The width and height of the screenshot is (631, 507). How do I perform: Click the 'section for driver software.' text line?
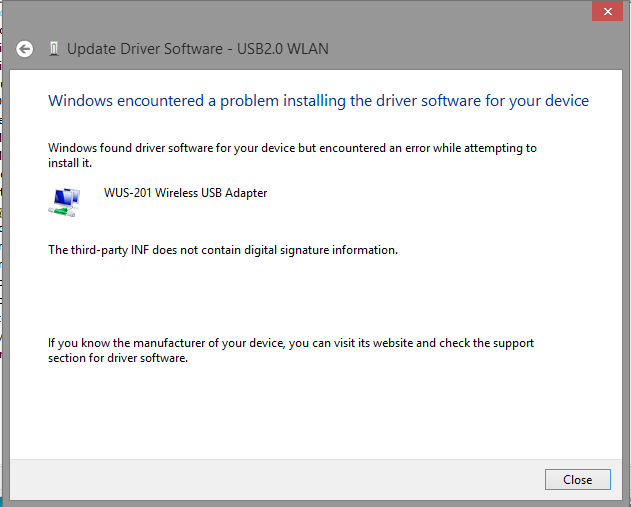118,358
